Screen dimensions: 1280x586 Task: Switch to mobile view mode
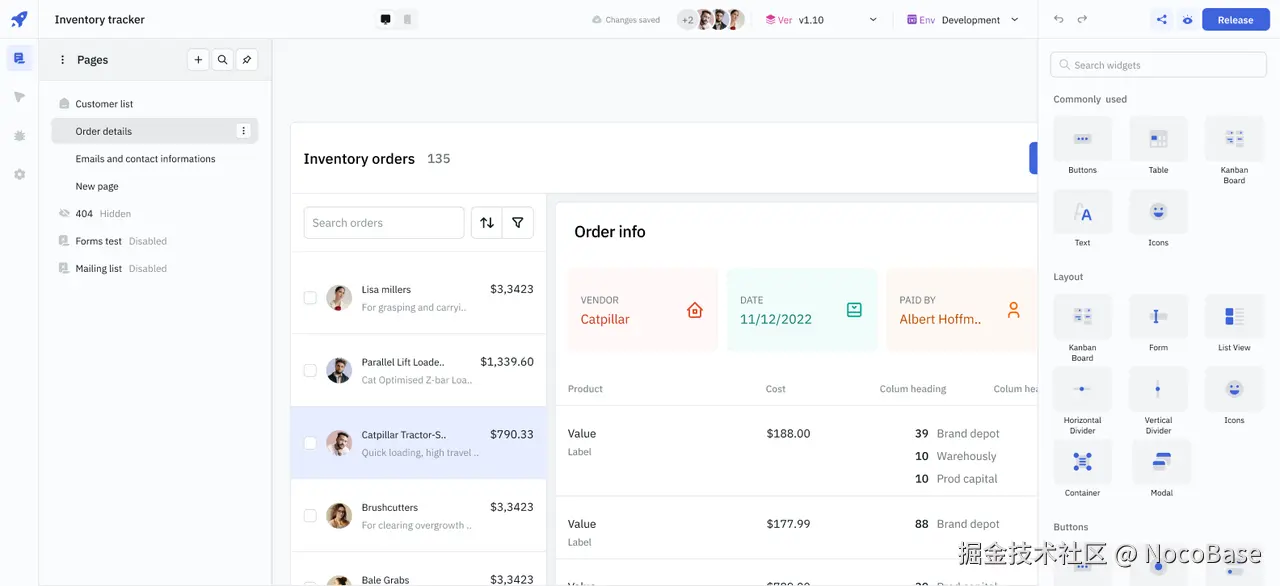tap(407, 19)
